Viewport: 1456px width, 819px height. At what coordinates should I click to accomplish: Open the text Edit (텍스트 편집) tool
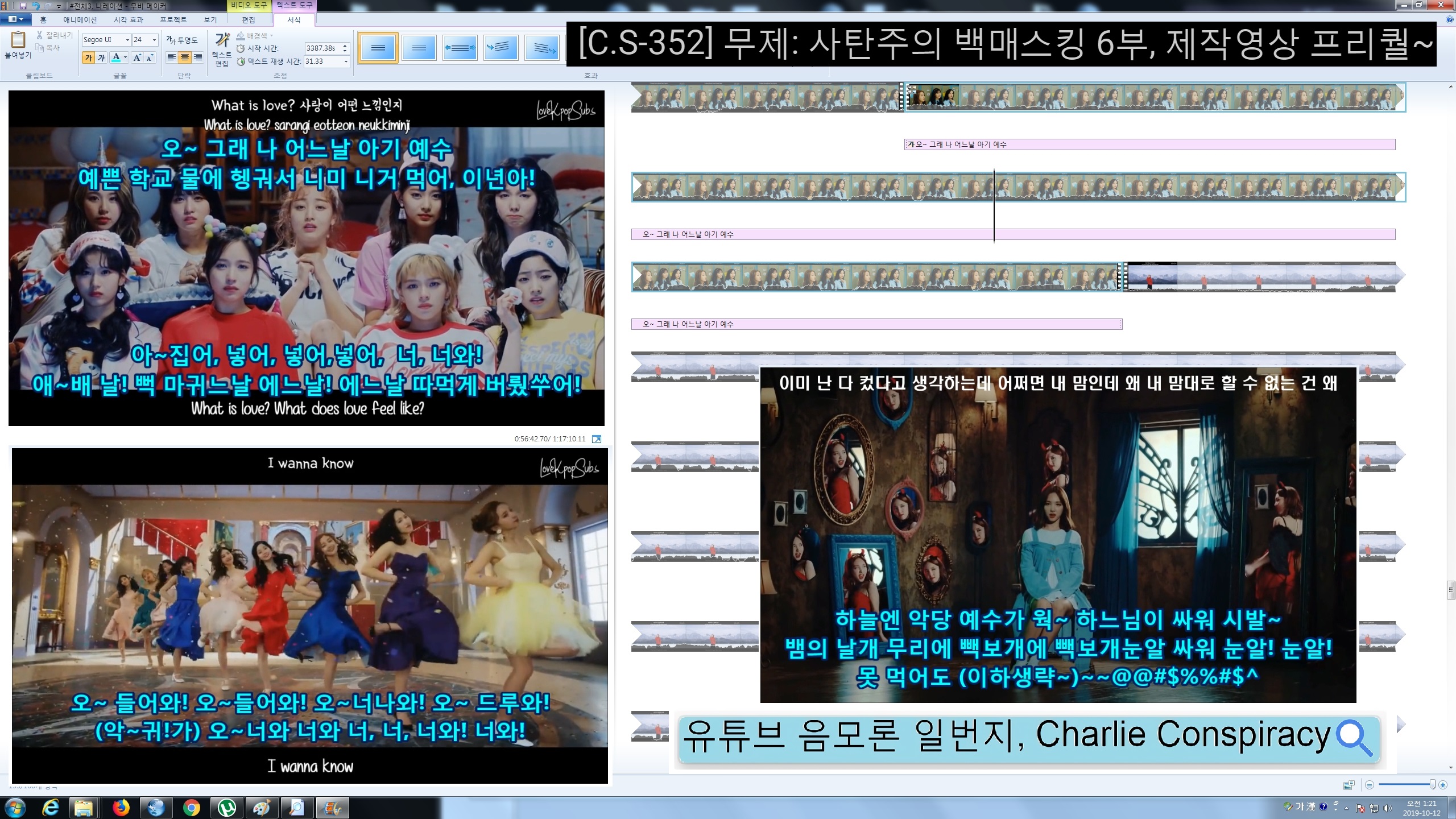pos(222,49)
